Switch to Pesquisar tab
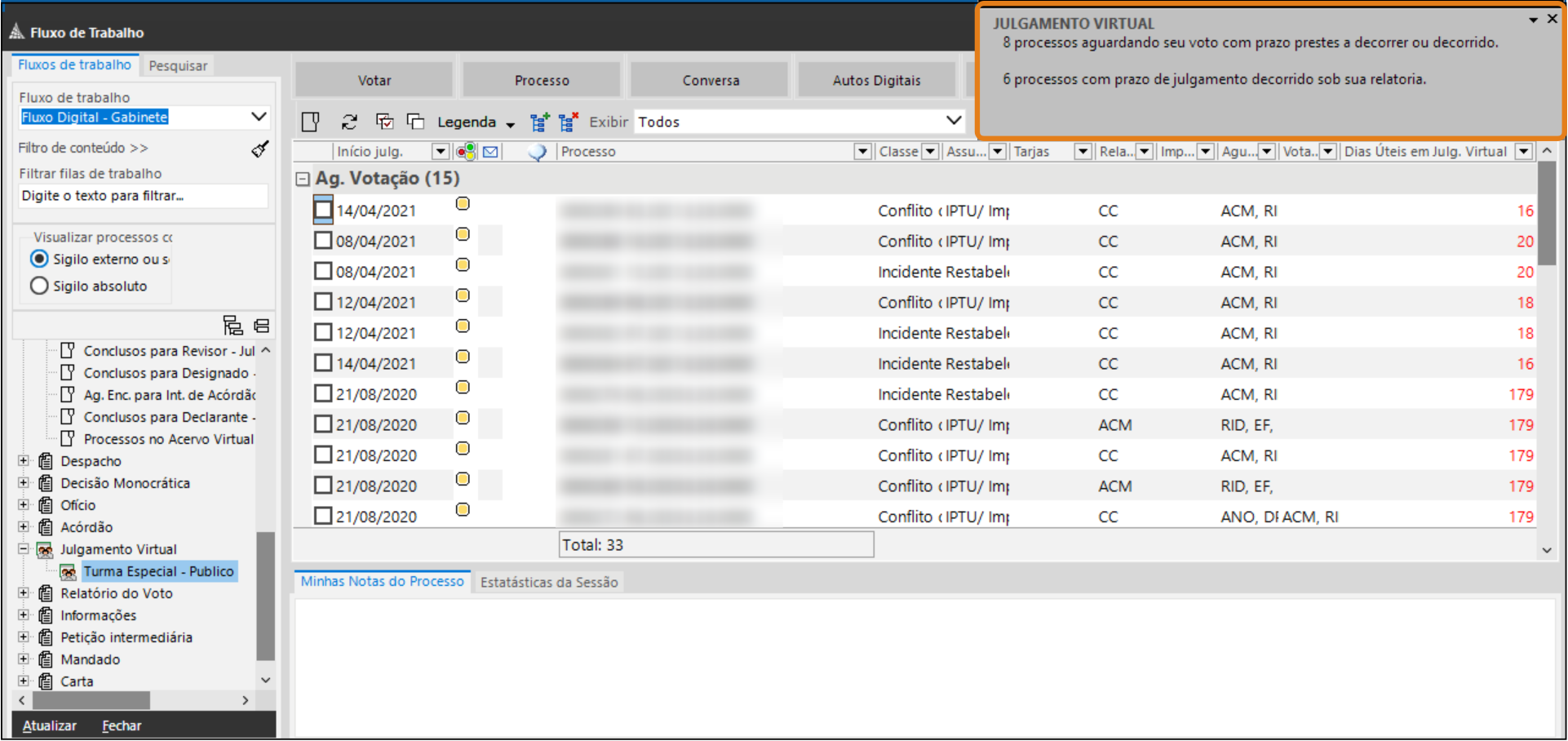 [178, 65]
